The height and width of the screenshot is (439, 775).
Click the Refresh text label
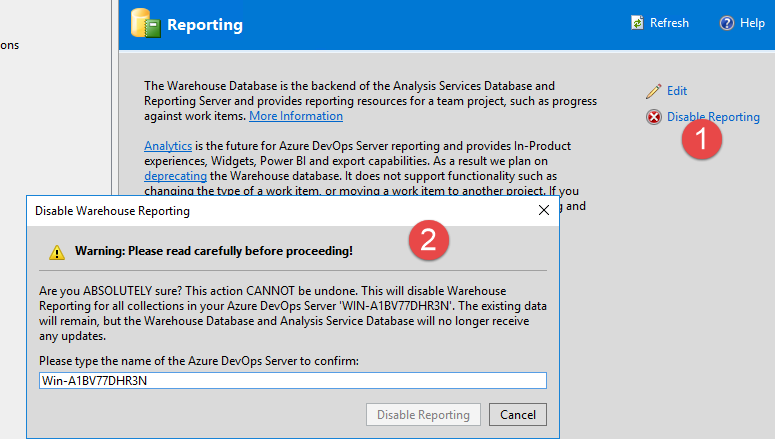[x=669, y=23]
